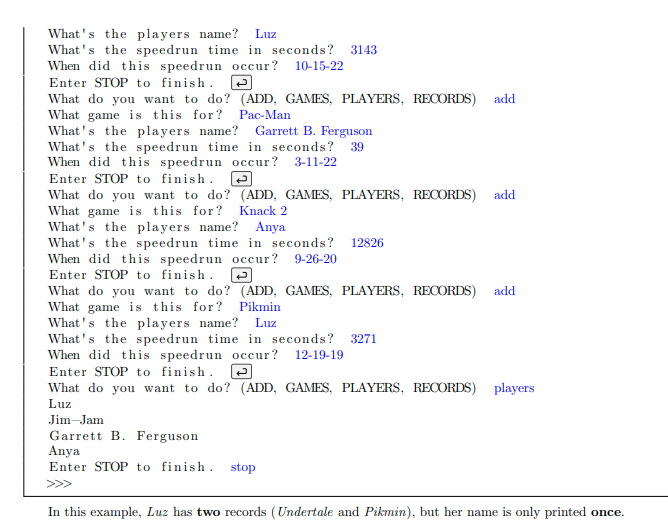Click the '>>>' Python prompt
This screenshot has height=521, width=668.
point(59,484)
